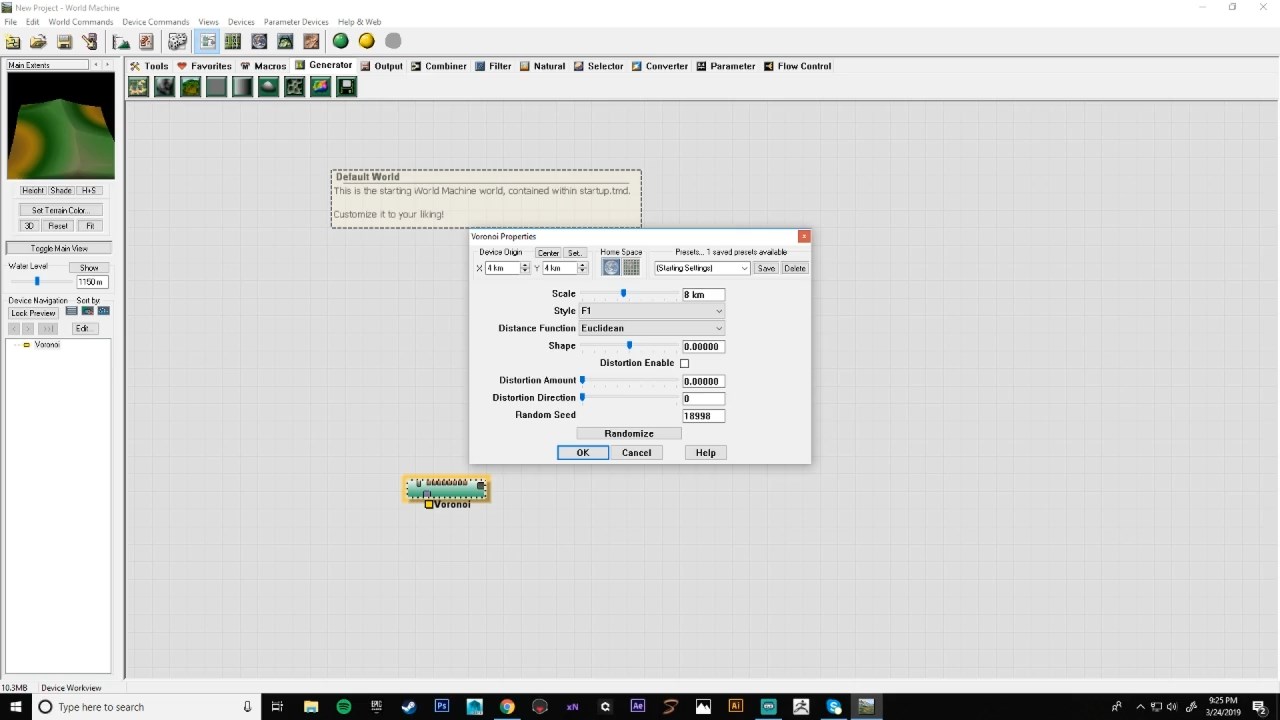1280x720 pixels.
Task: Click the Randomize button
Action: pos(629,433)
